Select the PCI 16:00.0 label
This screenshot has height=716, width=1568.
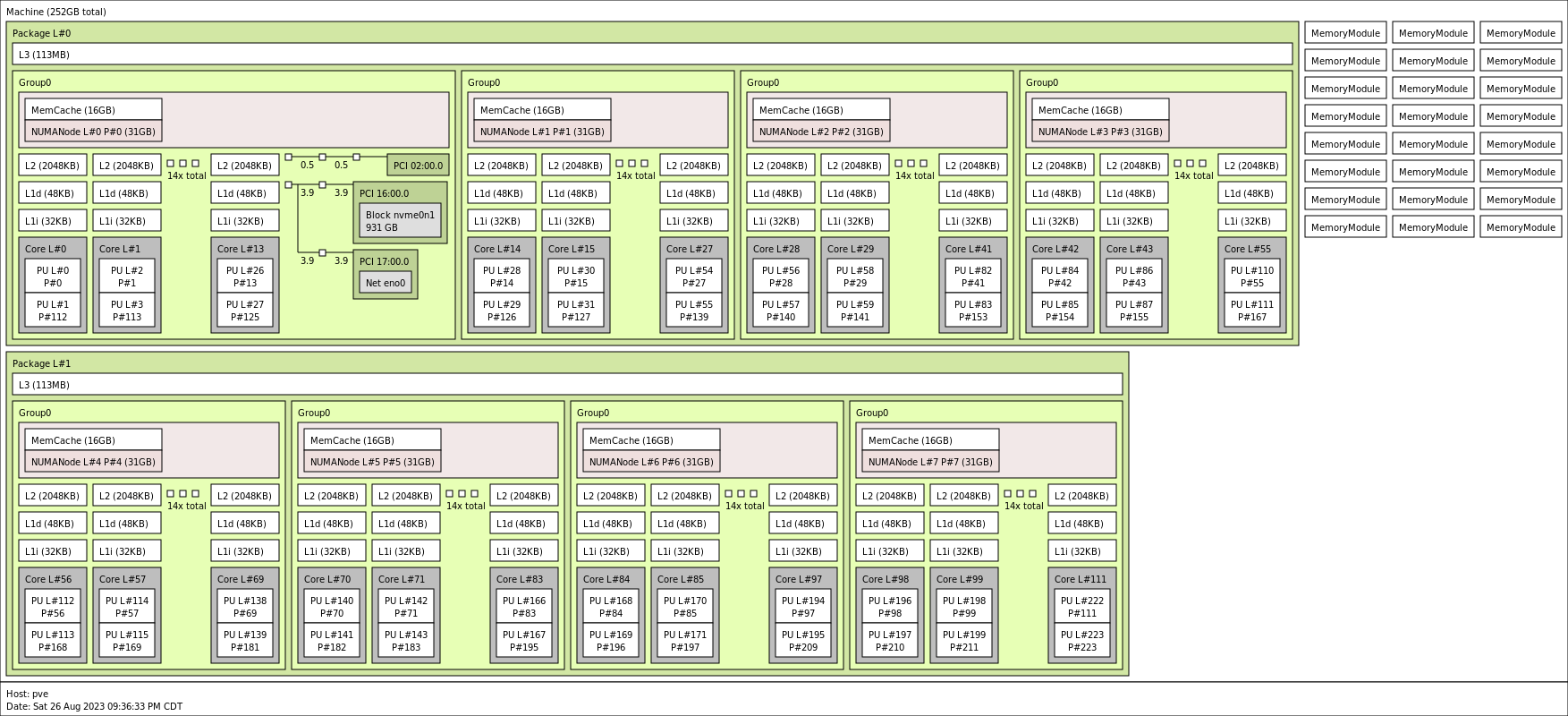(x=384, y=193)
